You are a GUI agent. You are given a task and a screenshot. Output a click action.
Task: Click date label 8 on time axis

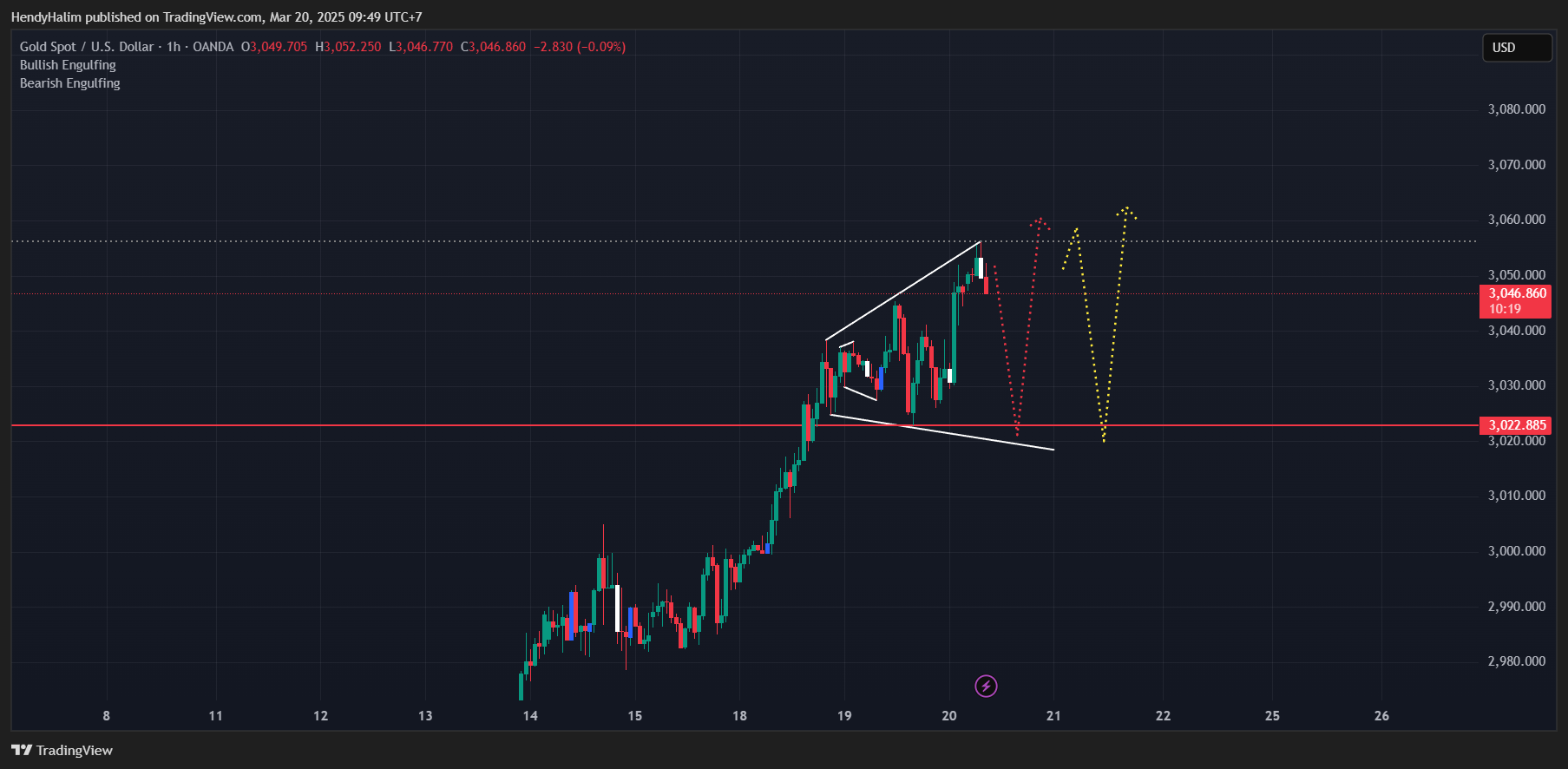pyautogui.click(x=107, y=716)
